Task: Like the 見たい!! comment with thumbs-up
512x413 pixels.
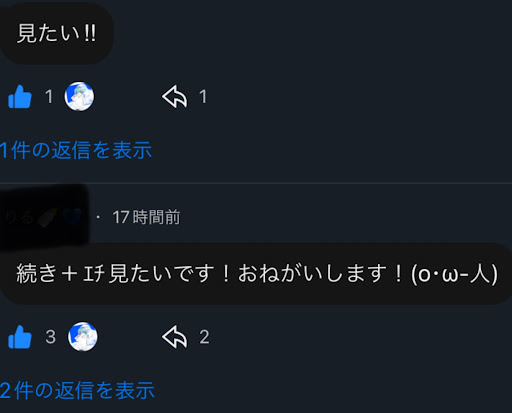Action: tap(20, 97)
